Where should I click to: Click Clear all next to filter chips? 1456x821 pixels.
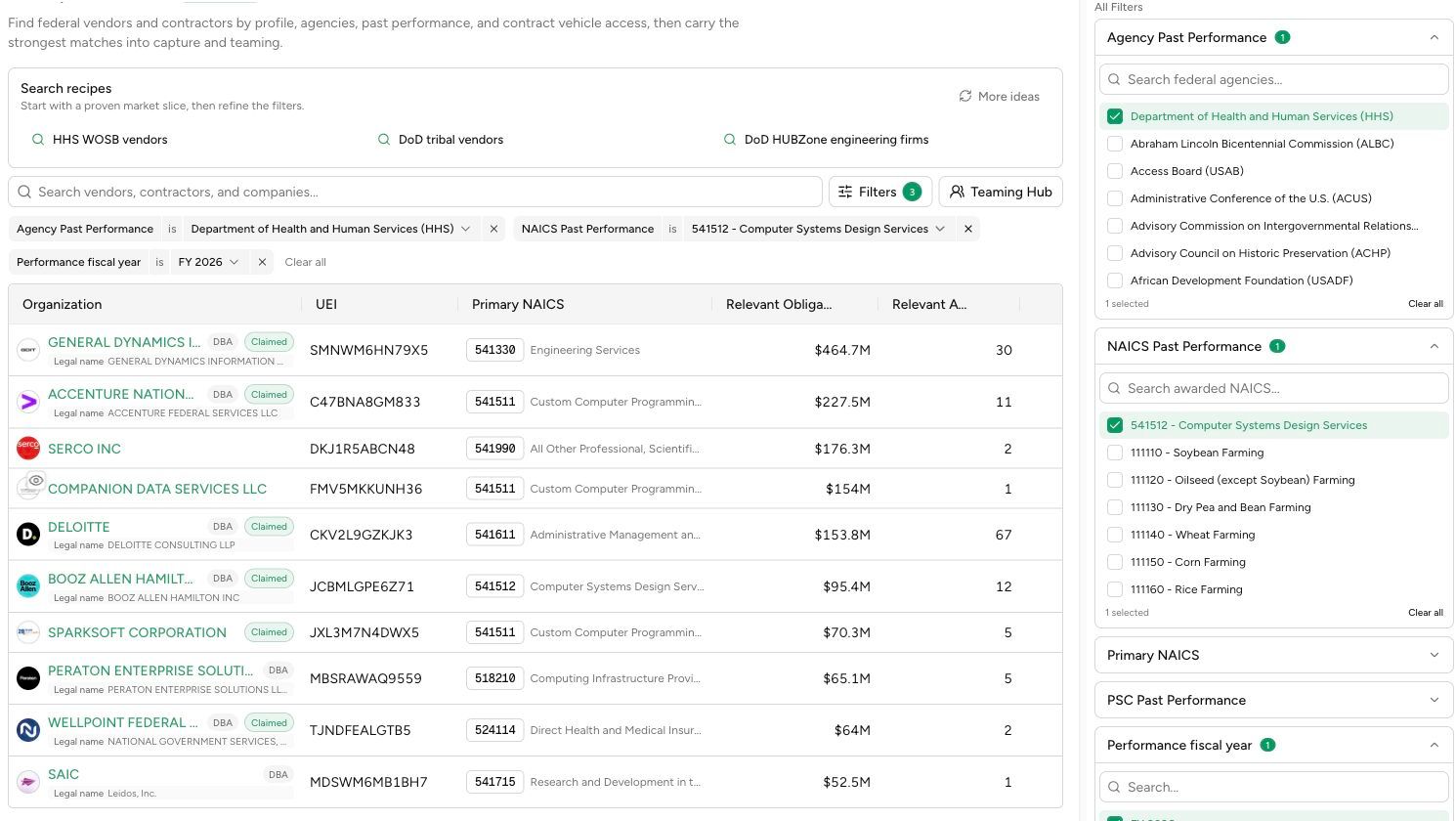[305, 262]
